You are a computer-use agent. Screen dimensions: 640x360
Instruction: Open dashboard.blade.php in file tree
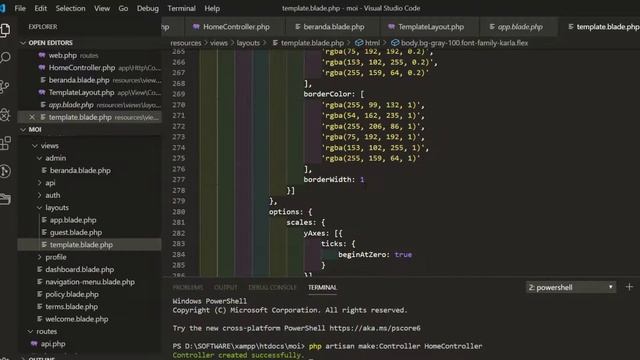pos(89,269)
